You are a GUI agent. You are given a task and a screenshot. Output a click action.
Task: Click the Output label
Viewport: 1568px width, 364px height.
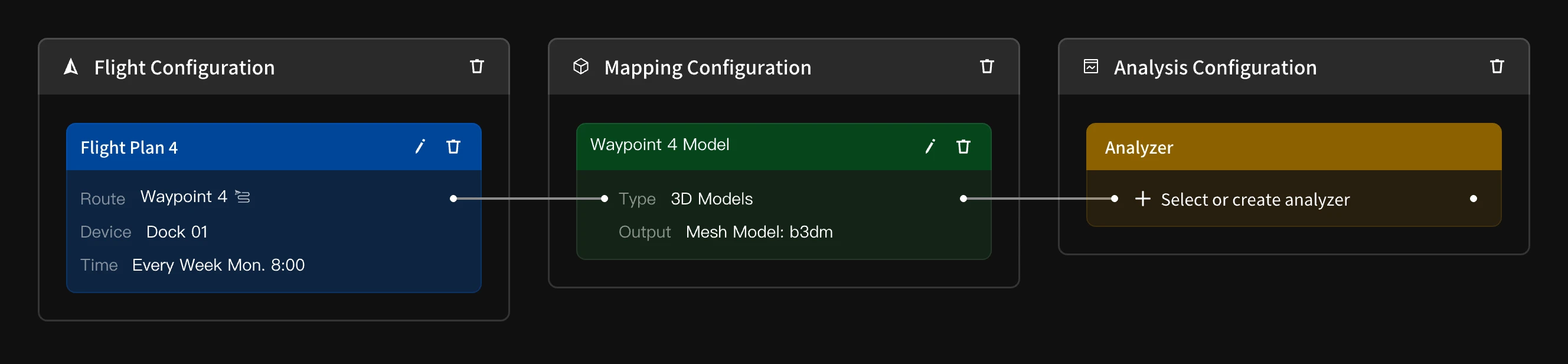click(644, 232)
